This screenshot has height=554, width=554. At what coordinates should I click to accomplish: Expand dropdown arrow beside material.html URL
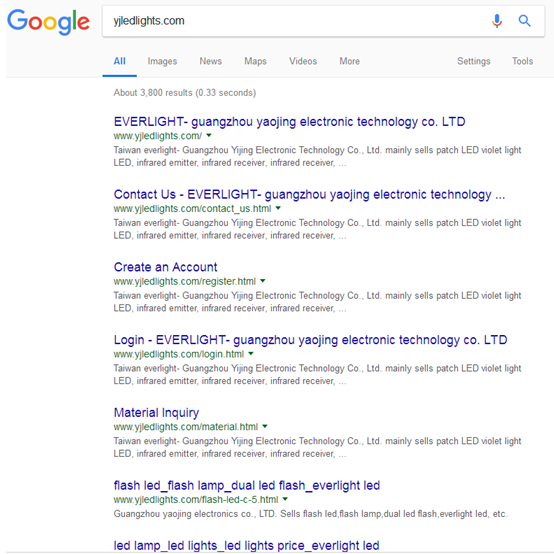(x=265, y=426)
